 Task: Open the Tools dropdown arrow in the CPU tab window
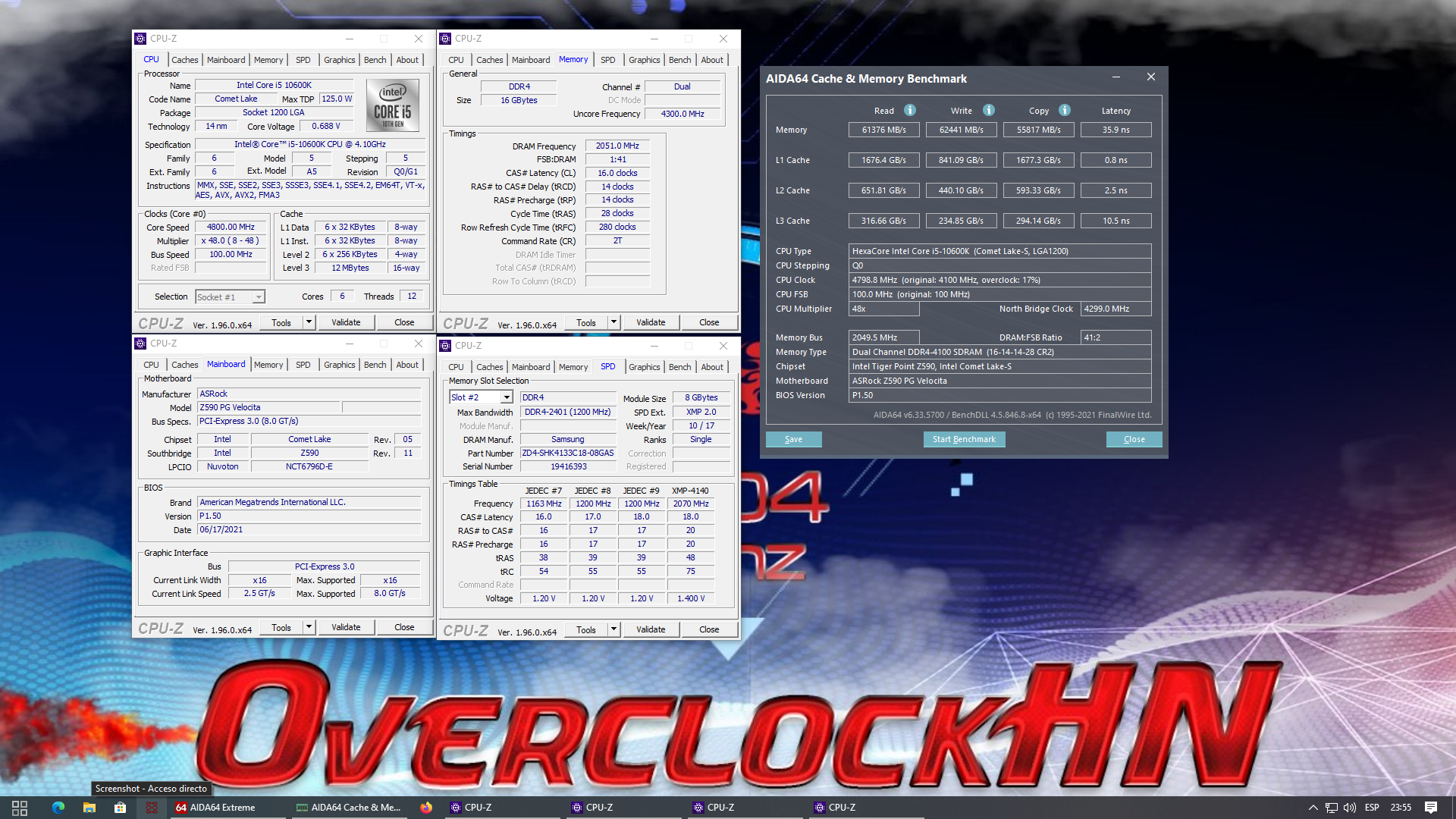[x=309, y=322]
